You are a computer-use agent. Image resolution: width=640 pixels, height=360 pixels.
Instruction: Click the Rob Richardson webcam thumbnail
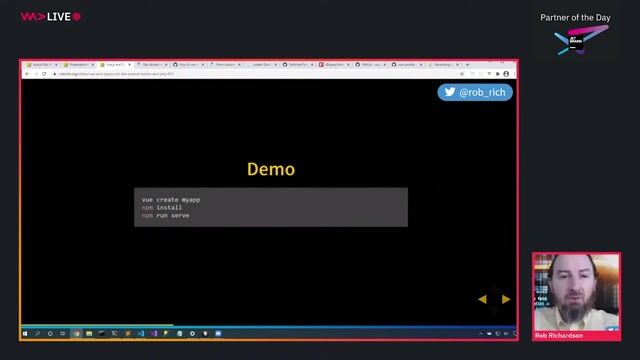576,292
